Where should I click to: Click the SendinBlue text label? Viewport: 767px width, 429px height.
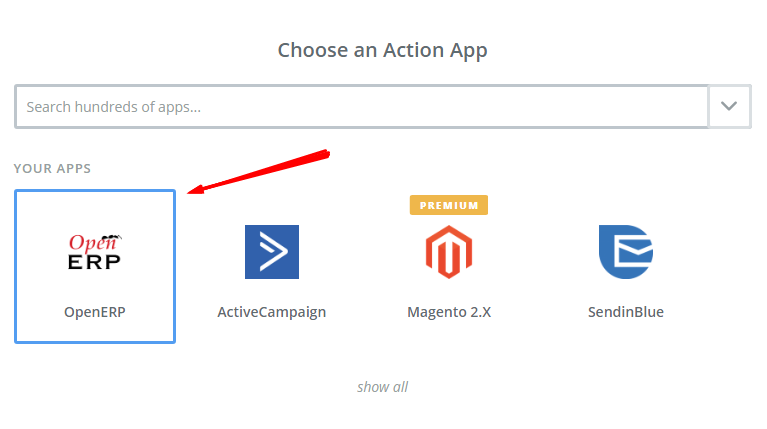(x=626, y=312)
